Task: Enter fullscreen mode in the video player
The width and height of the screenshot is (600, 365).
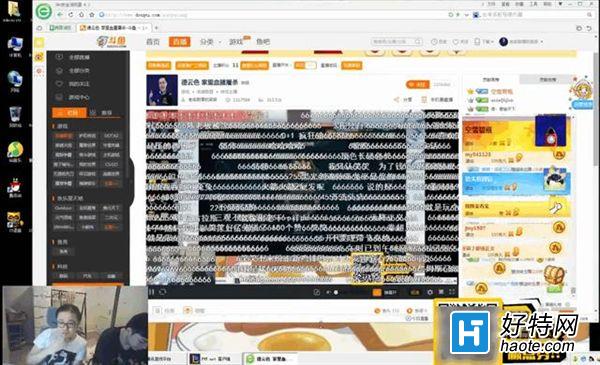Action: click(x=452, y=292)
